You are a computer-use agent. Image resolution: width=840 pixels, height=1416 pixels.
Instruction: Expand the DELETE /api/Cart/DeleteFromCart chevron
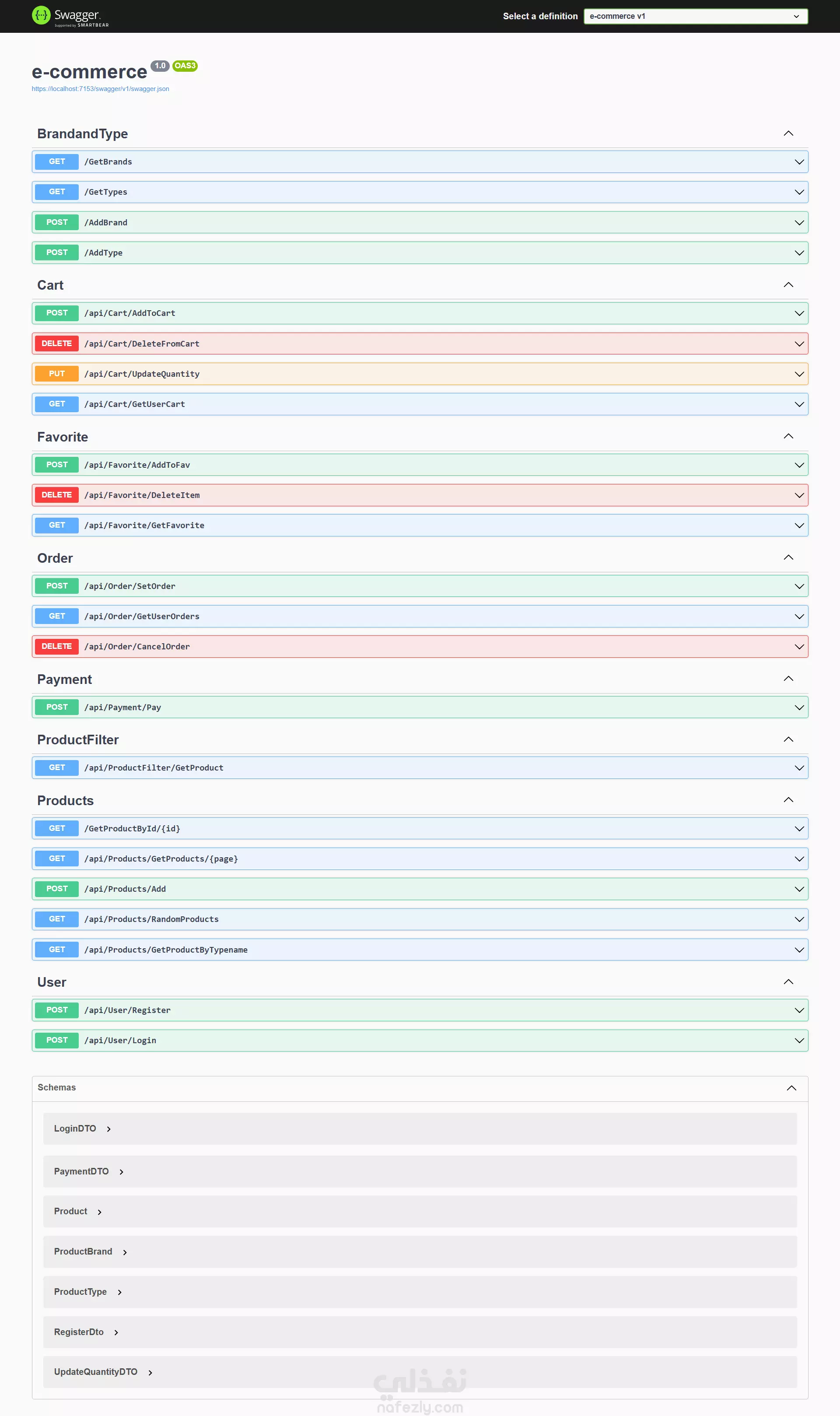tap(799, 343)
